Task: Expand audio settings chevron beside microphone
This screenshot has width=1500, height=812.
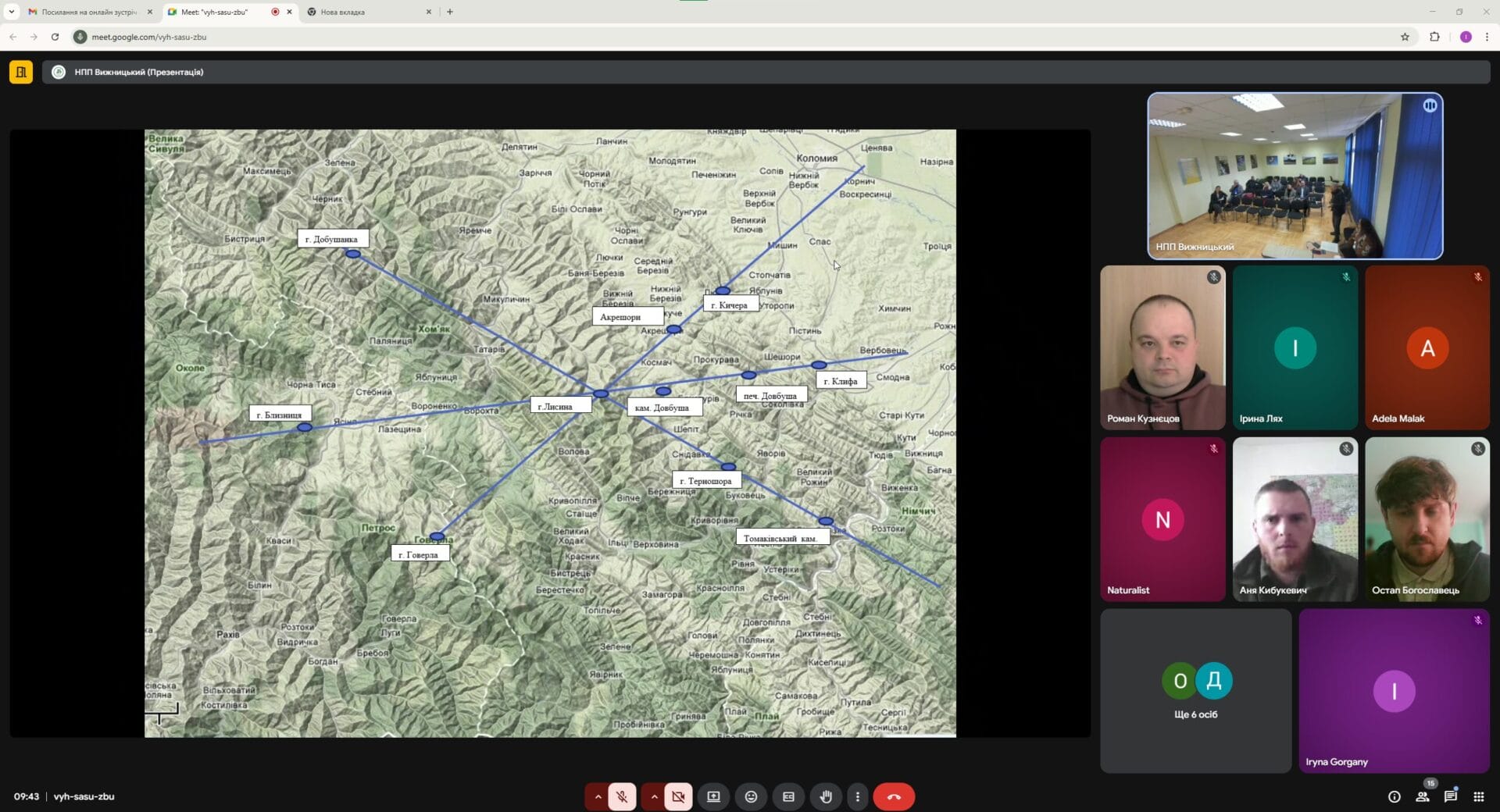Action: [x=598, y=796]
